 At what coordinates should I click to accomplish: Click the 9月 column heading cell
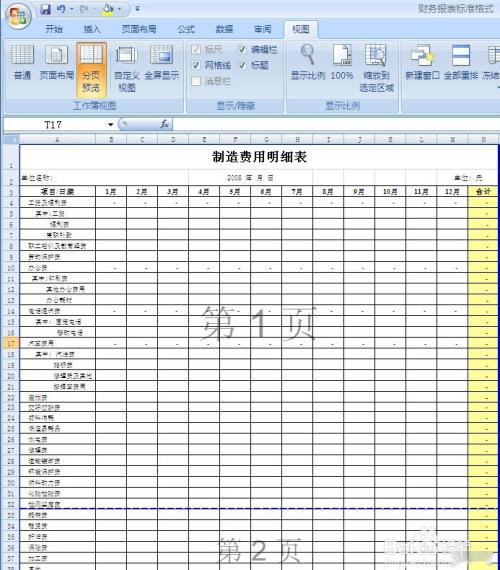click(x=359, y=192)
